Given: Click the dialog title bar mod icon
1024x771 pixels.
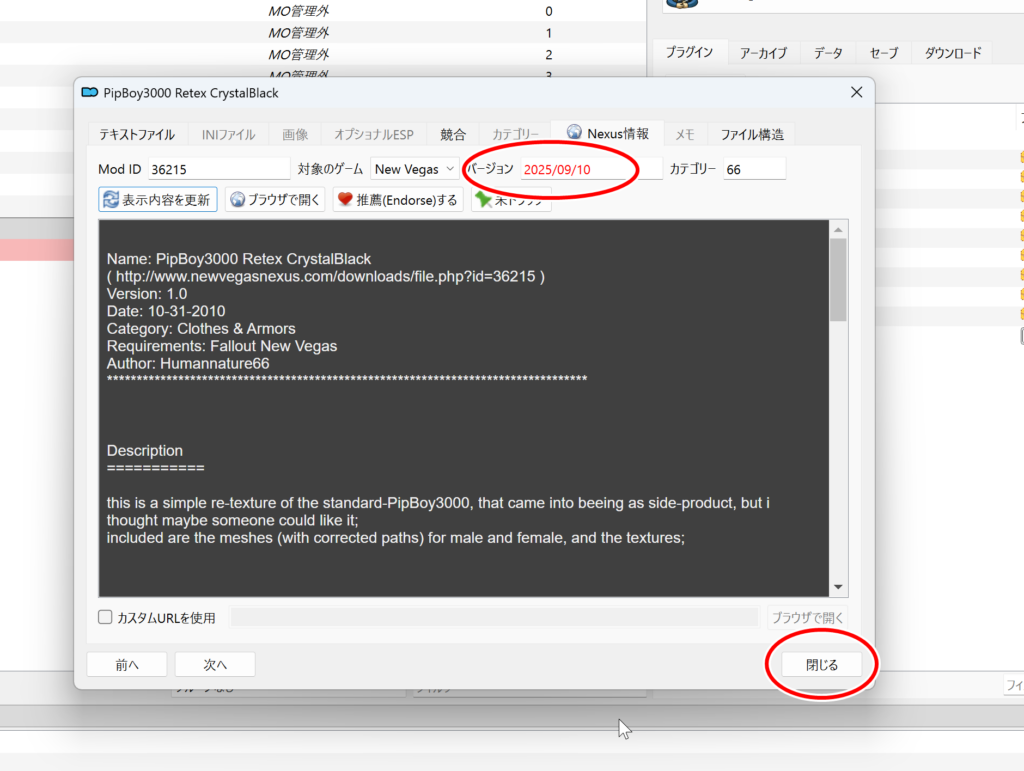Looking at the screenshot, I should [90, 93].
